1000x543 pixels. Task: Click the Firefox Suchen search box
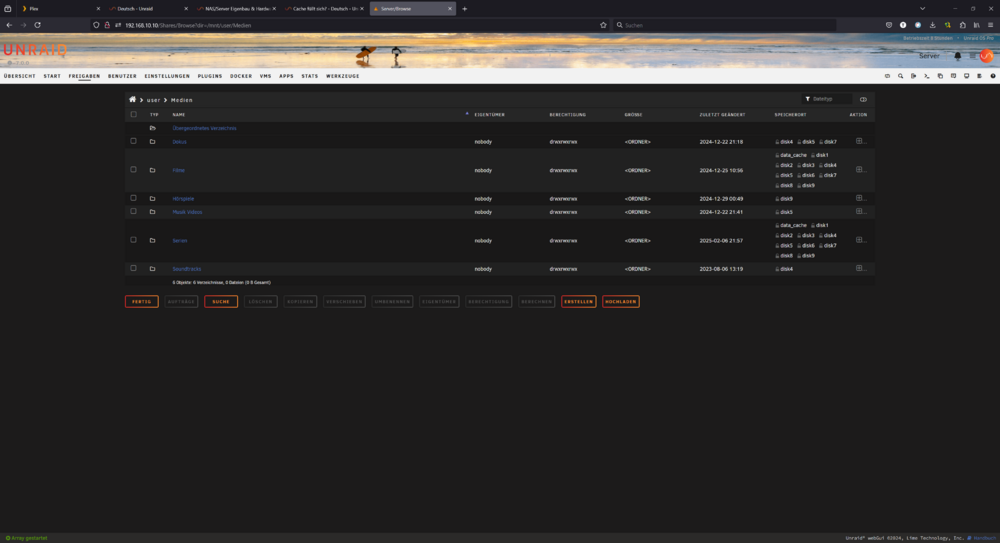[724, 25]
